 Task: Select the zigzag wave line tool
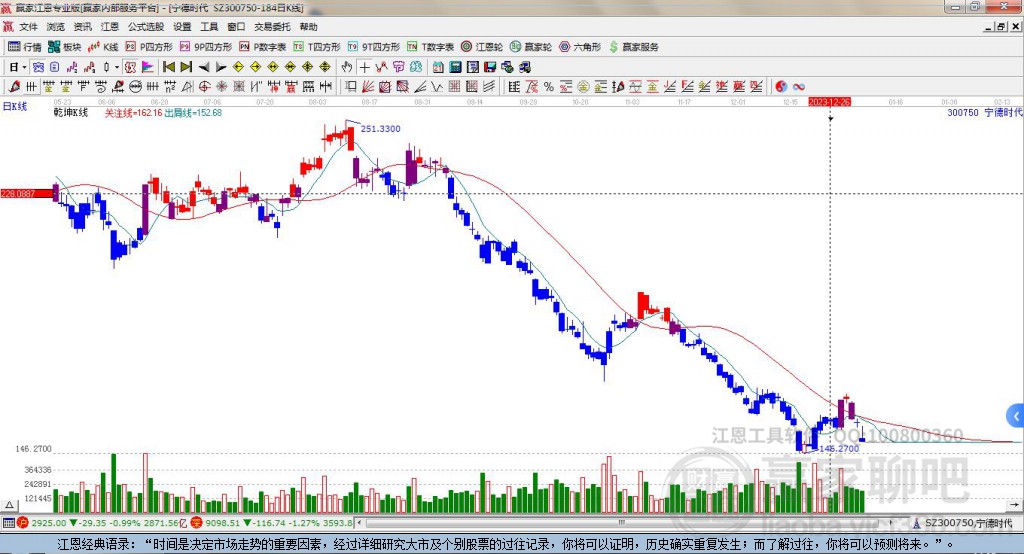click(437, 86)
